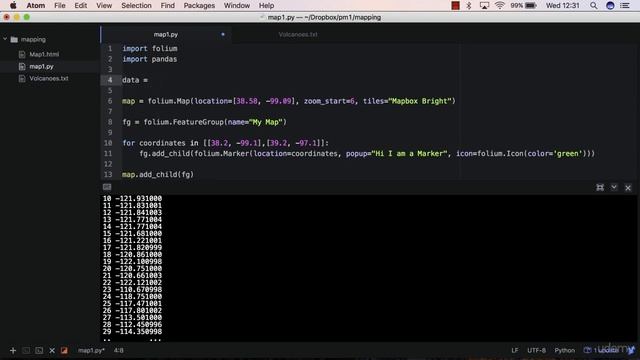
Task: Open Volcanoes.txt in tree view
Action: tap(49, 78)
